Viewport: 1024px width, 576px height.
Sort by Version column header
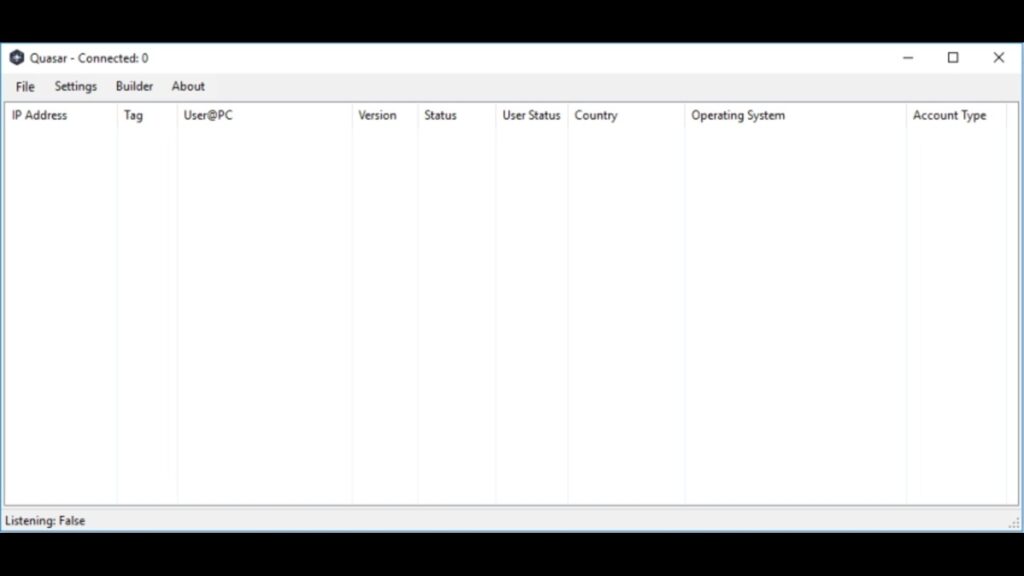tap(385, 115)
